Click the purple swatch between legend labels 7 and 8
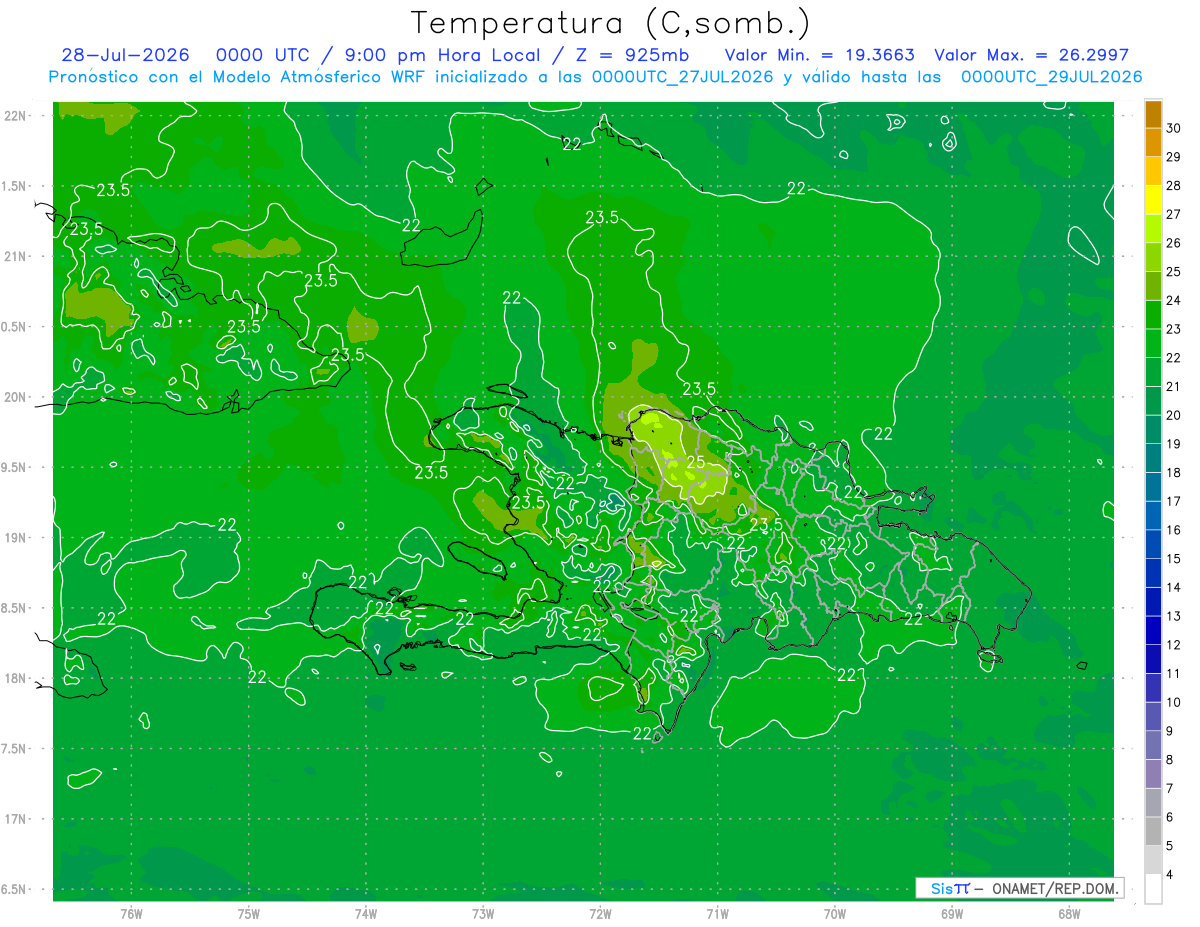This screenshot has height=927, width=1200. coord(1153,774)
